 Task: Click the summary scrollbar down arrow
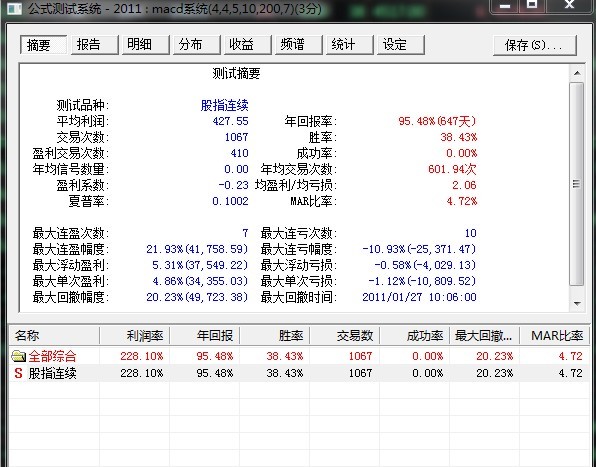coord(577,303)
